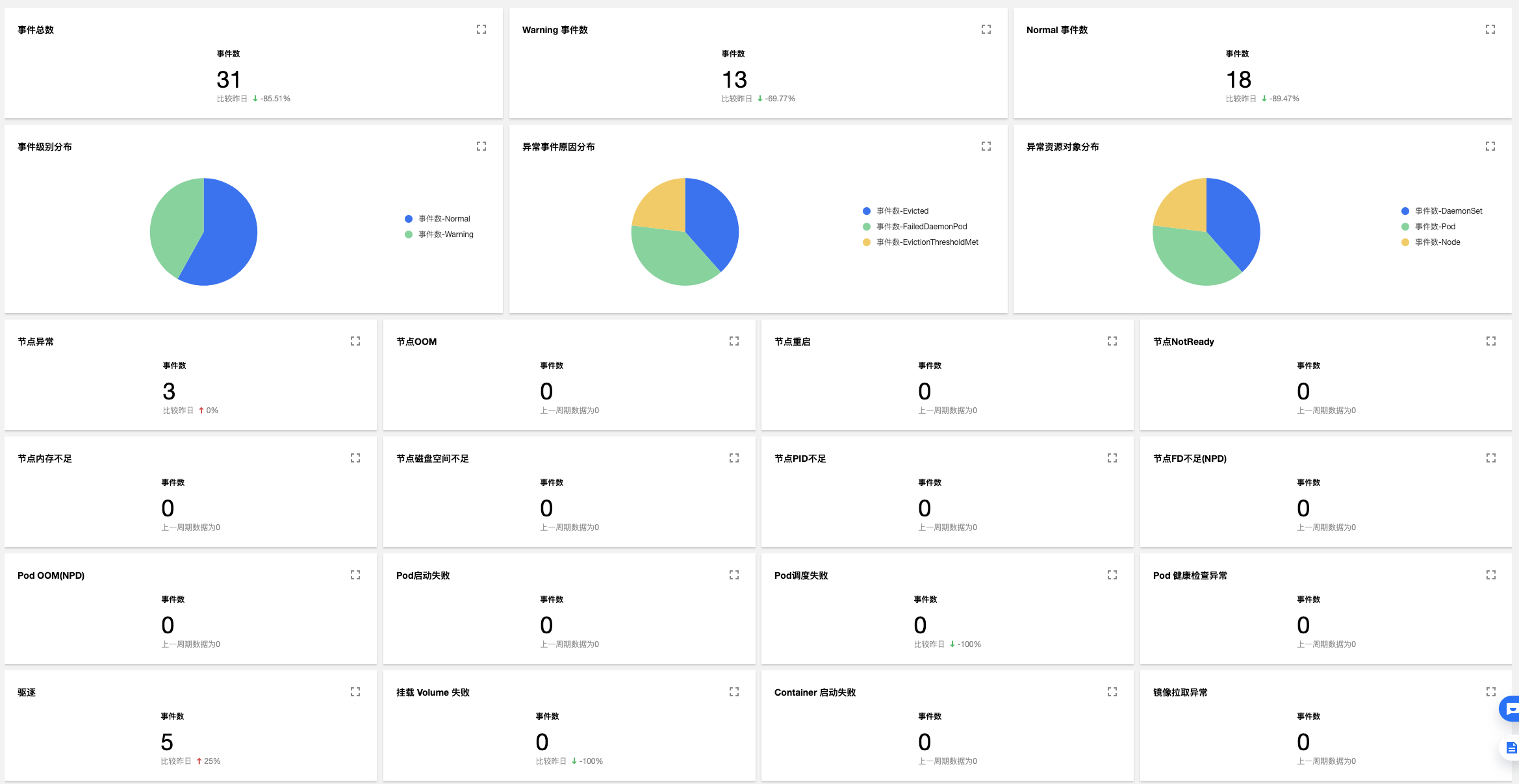Click the 节点异常 count value 3
This screenshot has width=1519, height=784.
coord(169,391)
